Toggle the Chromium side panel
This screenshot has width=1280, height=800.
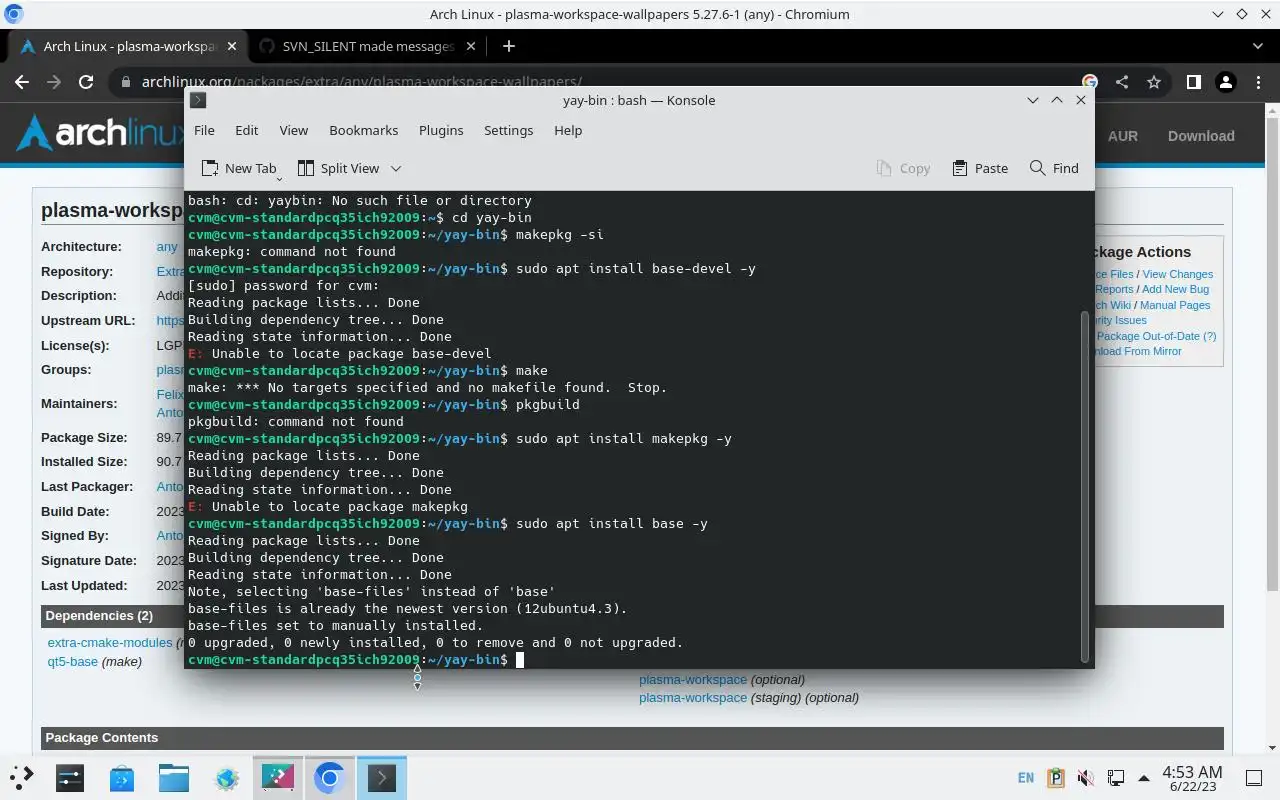(1193, 82)
